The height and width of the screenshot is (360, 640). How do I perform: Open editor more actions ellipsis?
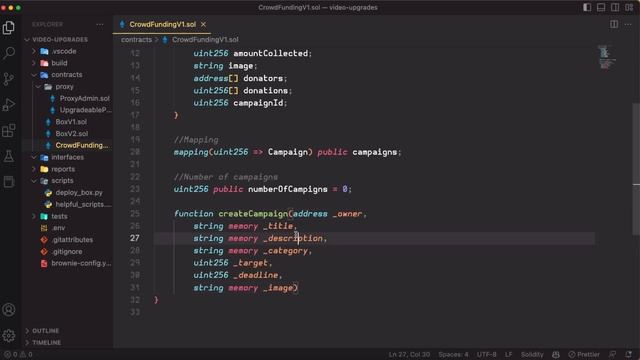coord(628,24)
